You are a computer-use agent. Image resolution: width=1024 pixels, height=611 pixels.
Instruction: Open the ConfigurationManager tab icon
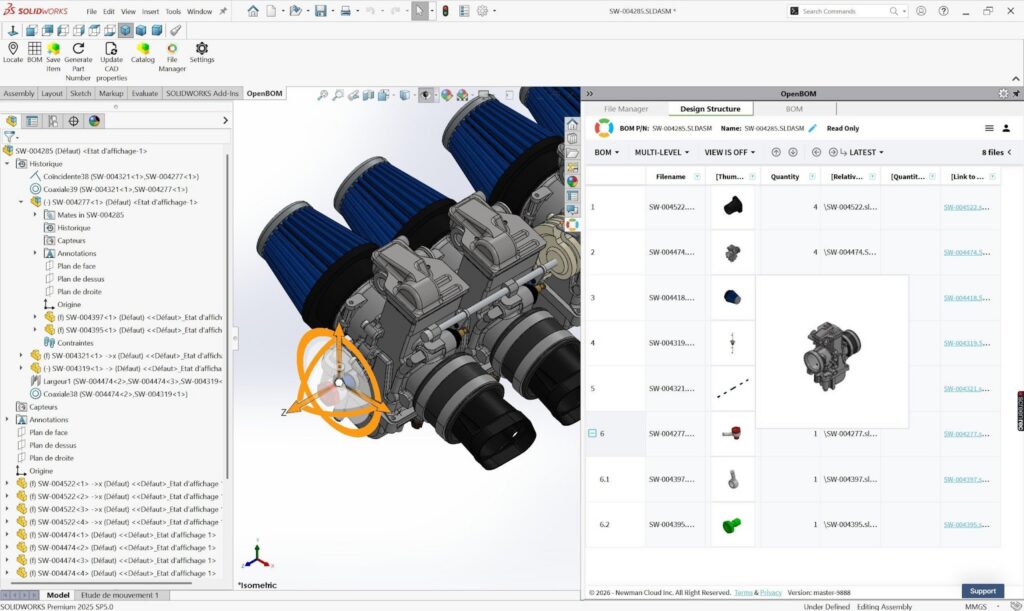click(52, 121)
